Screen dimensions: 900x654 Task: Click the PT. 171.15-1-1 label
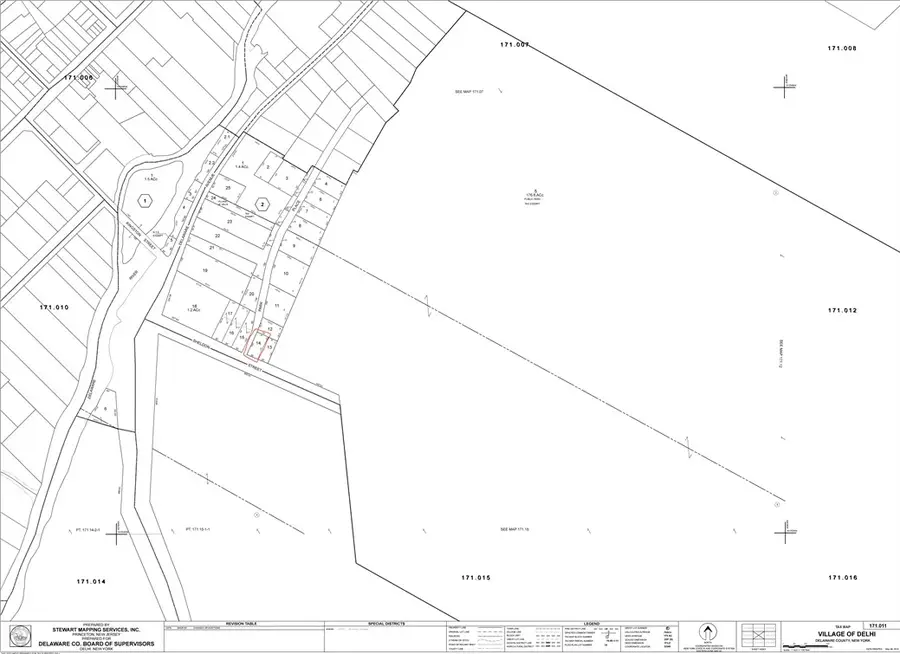coord(198,529)
